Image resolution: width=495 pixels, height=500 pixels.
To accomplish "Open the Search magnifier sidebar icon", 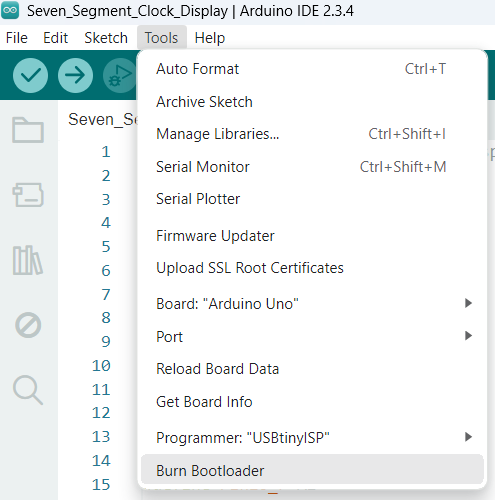I will pos(28,390).
